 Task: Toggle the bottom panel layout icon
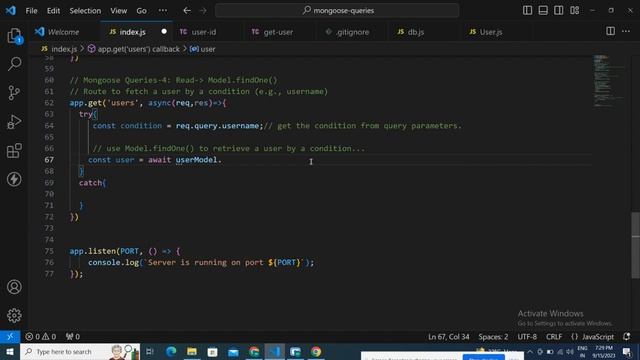[x=543, y=10]
